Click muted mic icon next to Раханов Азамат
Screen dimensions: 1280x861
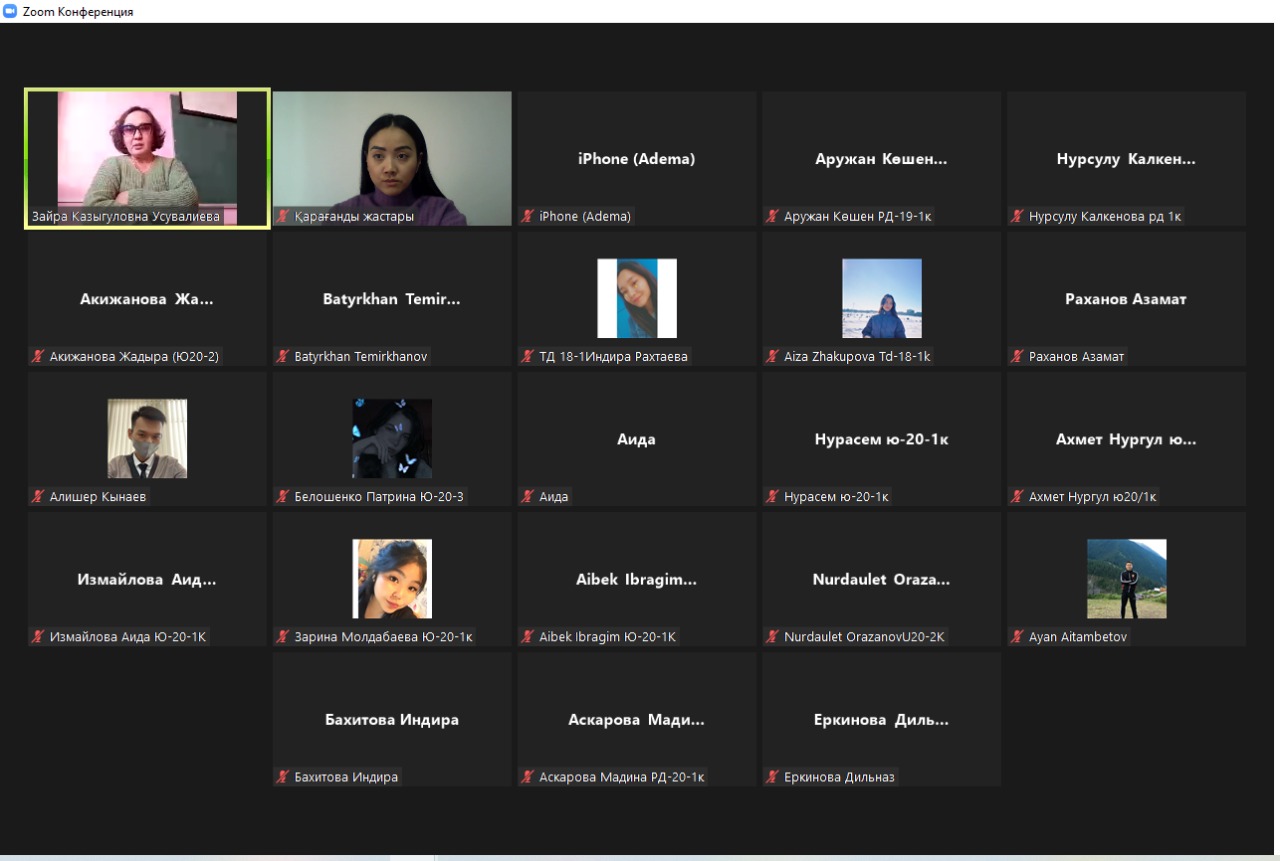pyautogui.click(x=1018, y=356)
